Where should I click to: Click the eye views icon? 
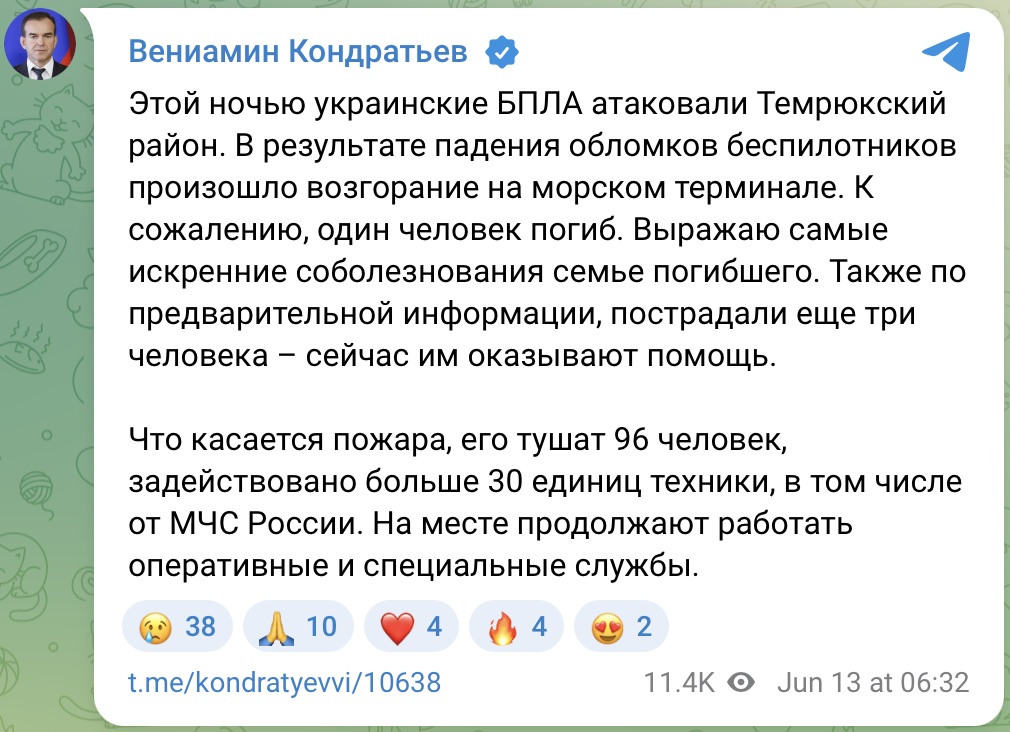click(741, 682)
